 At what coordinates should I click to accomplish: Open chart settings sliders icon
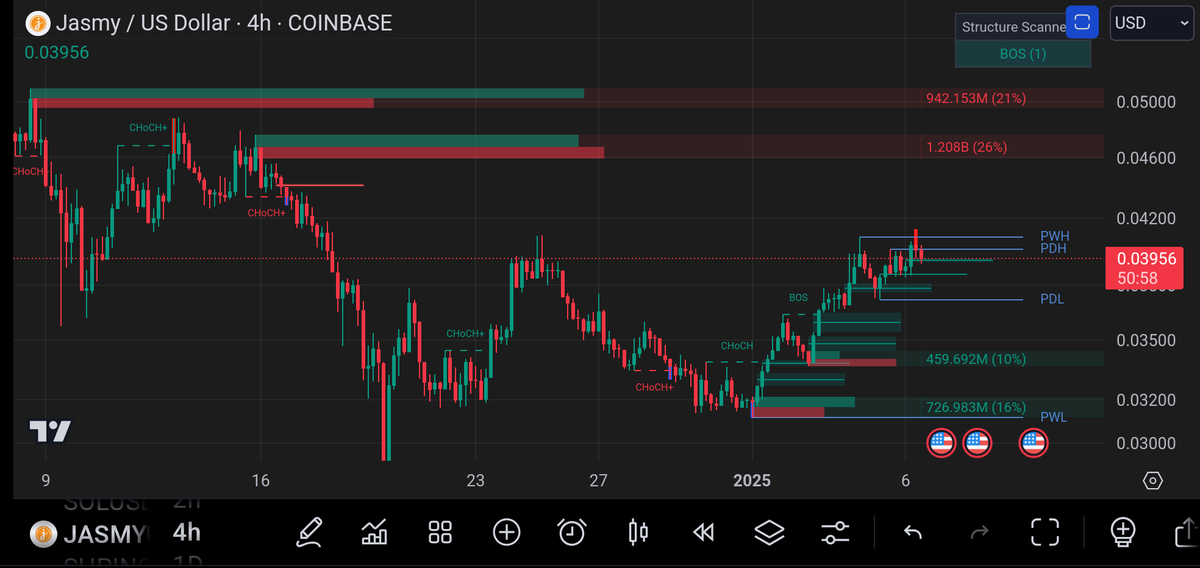pos(834,532)
